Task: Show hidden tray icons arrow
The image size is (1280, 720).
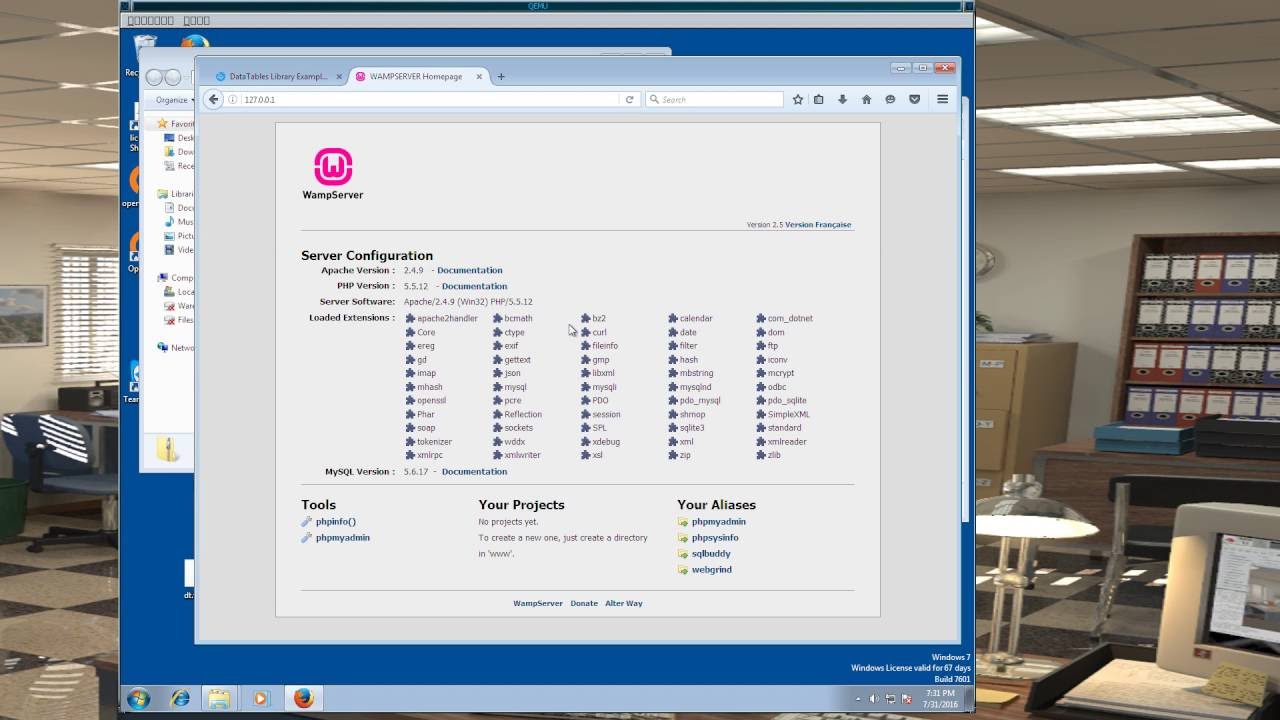Action: [857, 699]
